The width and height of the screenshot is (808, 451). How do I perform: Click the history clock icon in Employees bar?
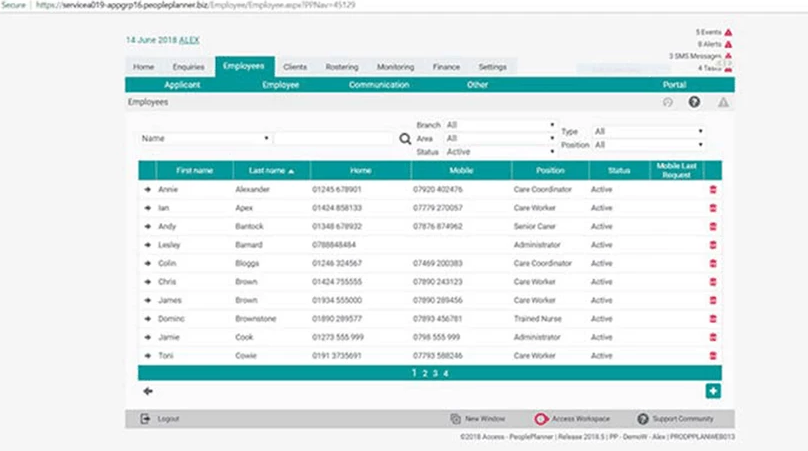click(668, 102)
